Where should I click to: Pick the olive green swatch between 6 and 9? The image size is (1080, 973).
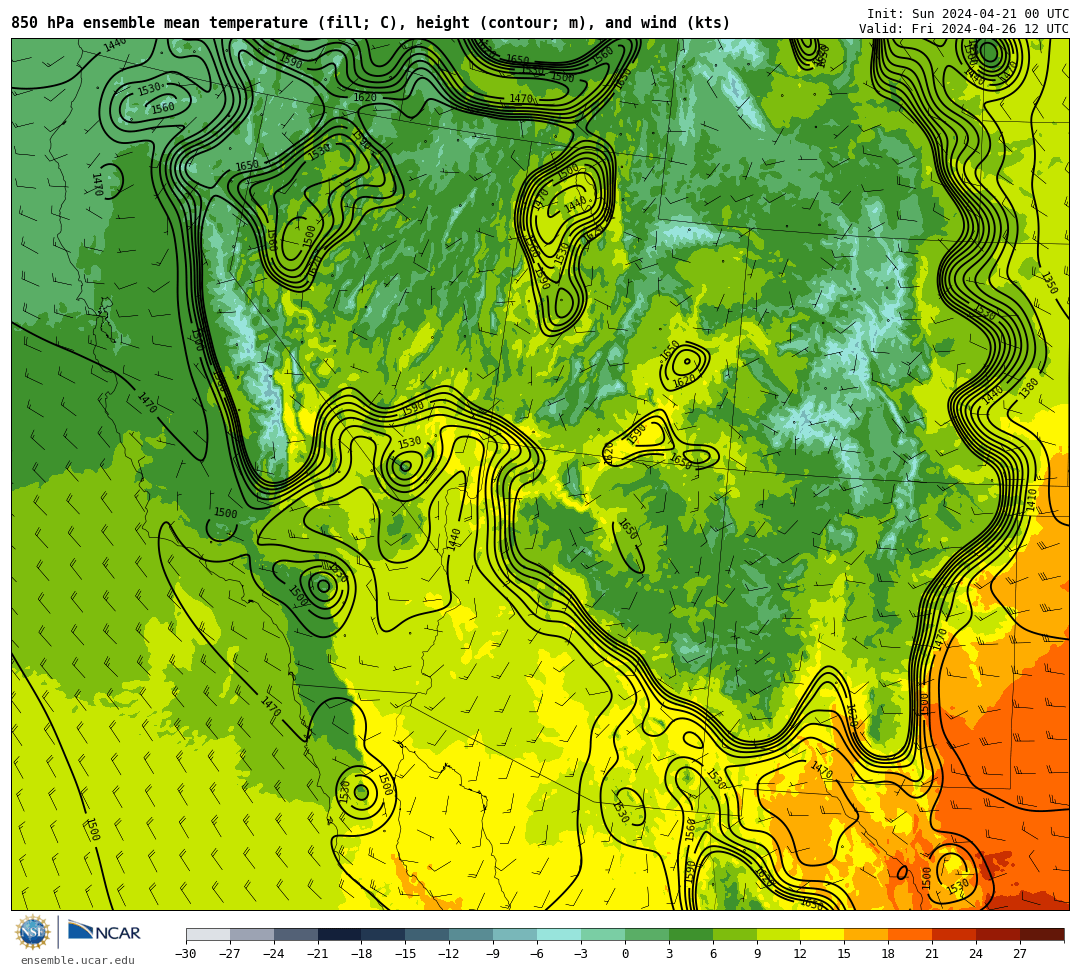735,934
